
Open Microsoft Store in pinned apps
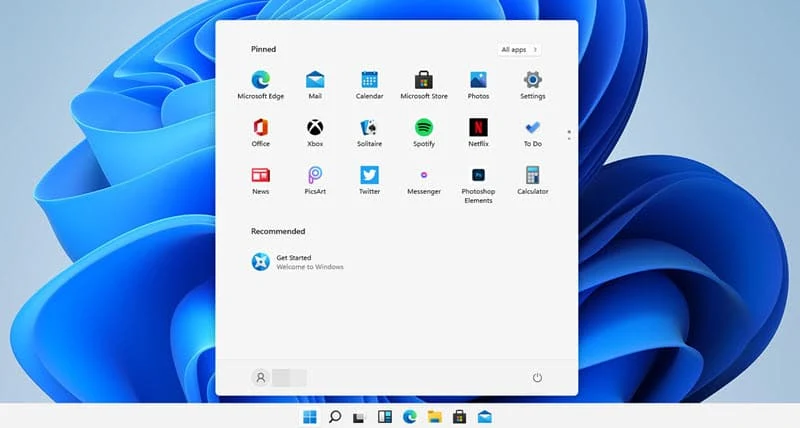click(x=423, y=85)
